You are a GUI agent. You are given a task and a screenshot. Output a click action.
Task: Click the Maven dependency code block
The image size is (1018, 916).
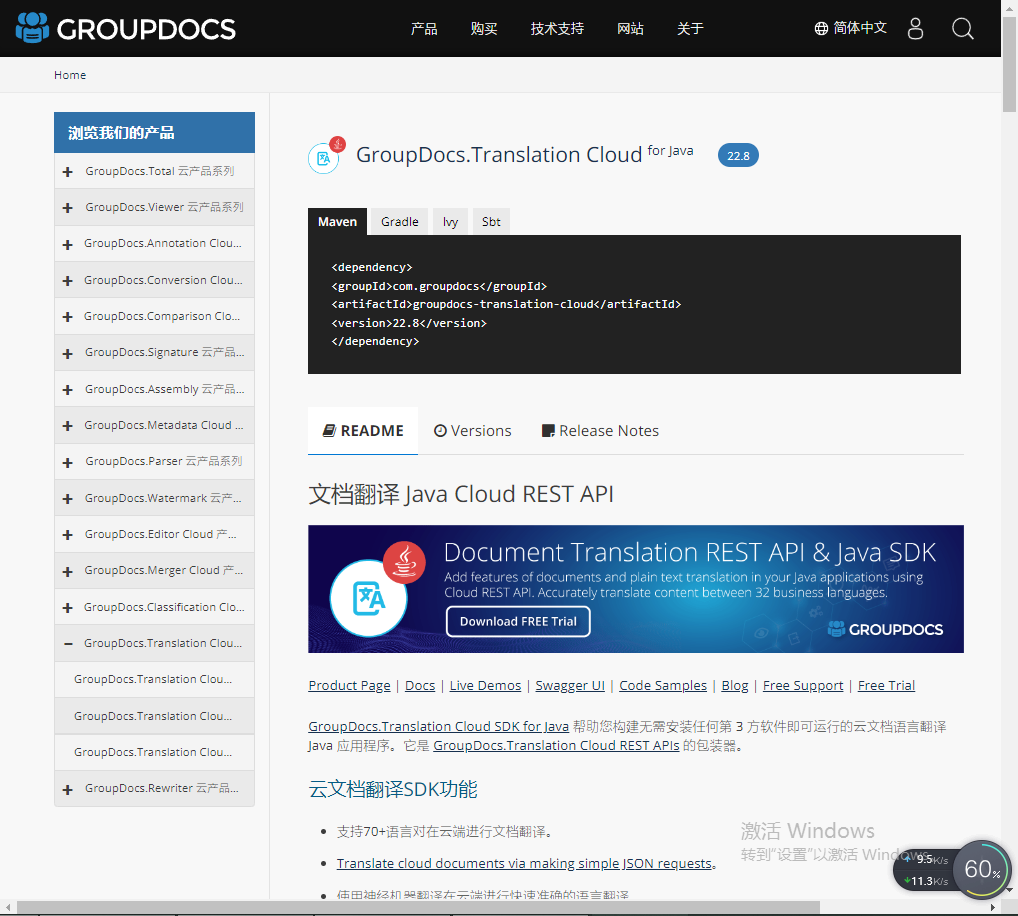(634, 304)
